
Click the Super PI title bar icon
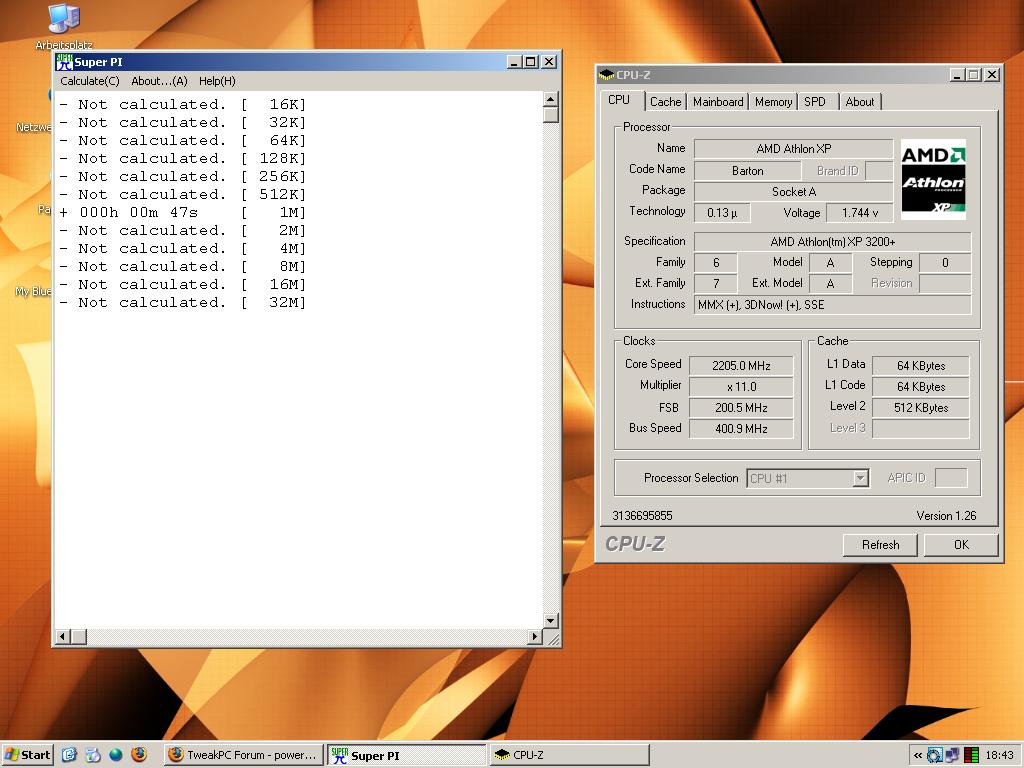65,62
